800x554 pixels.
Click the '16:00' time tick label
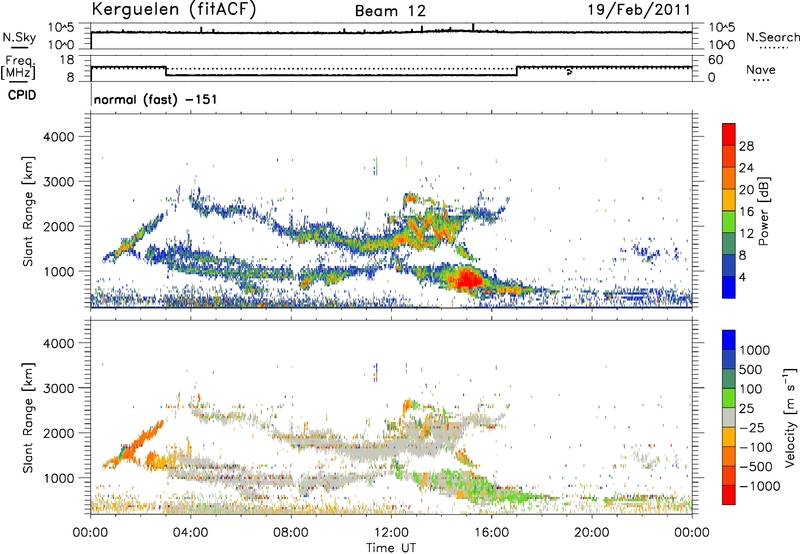(x=491, y=533)
